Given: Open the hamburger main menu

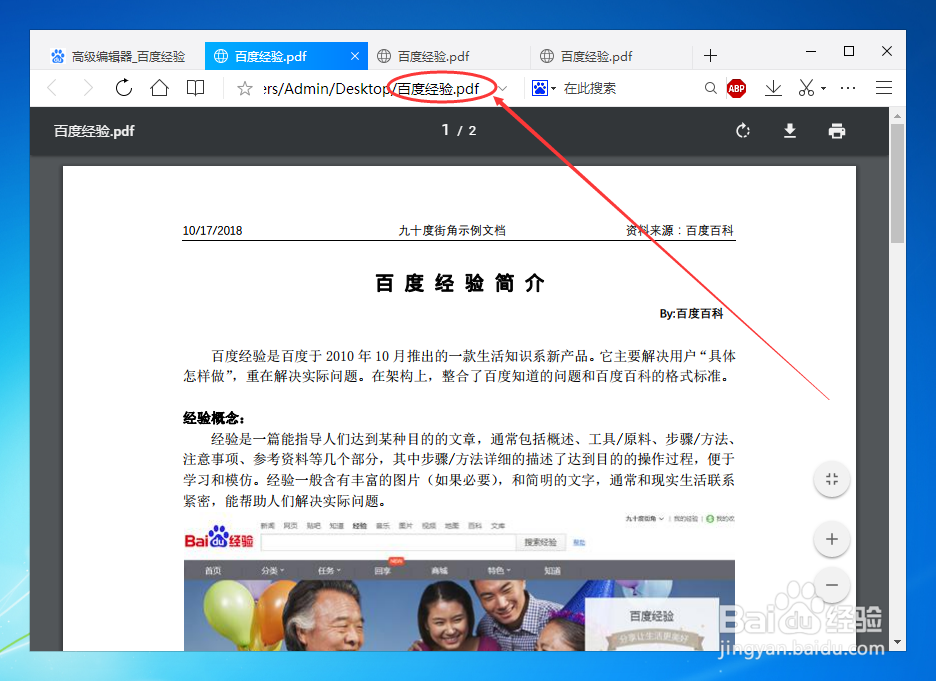Looking at the screenshot, I should pyautogui.click(x=884, y=88).
